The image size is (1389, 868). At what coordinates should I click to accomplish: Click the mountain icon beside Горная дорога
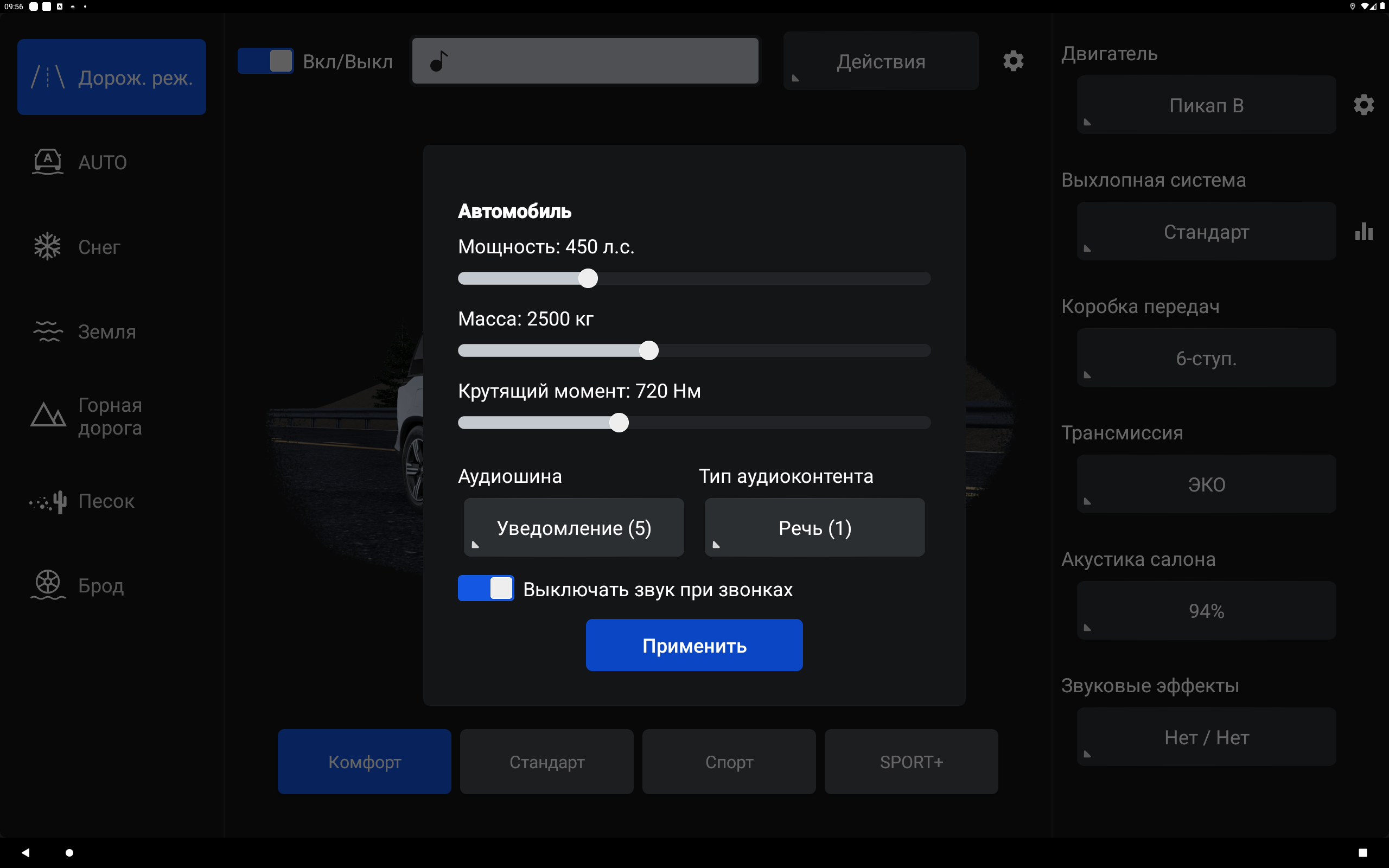pos(48,414)
